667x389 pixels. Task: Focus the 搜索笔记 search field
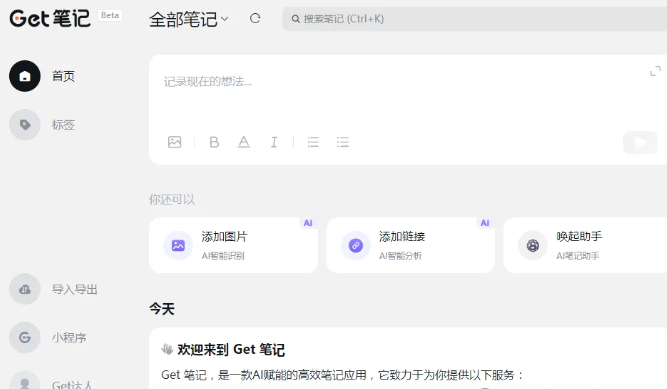tap(474, 19)
